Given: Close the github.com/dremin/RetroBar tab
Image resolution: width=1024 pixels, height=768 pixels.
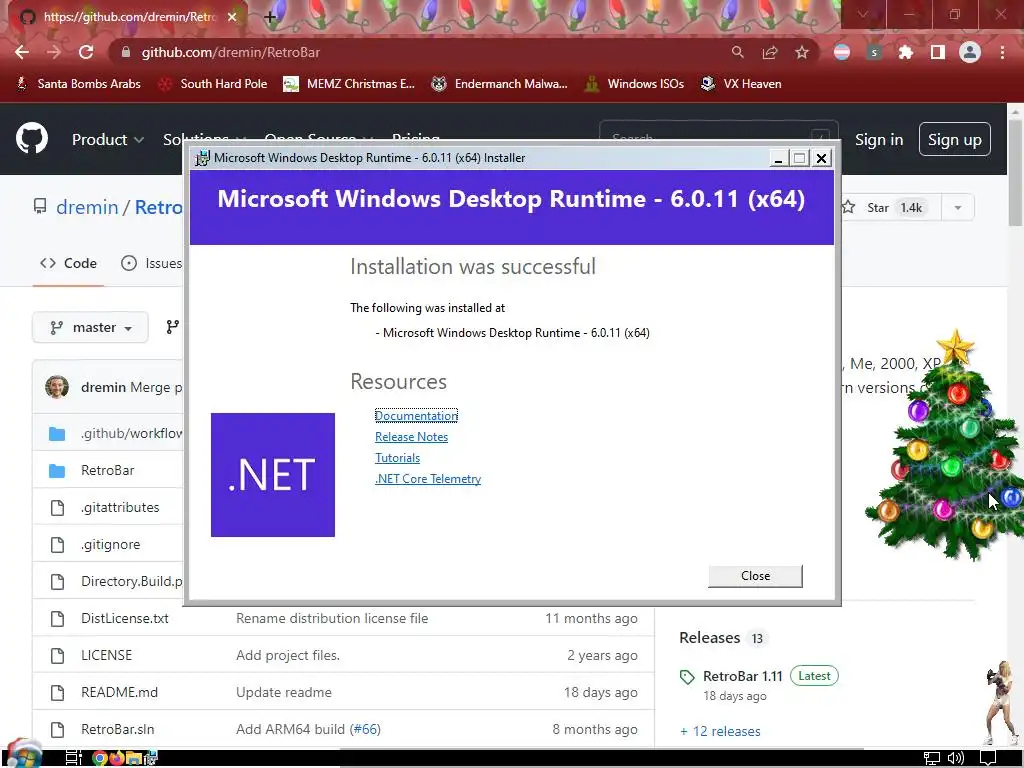Looking at the screenshot, I should point(232,17).
